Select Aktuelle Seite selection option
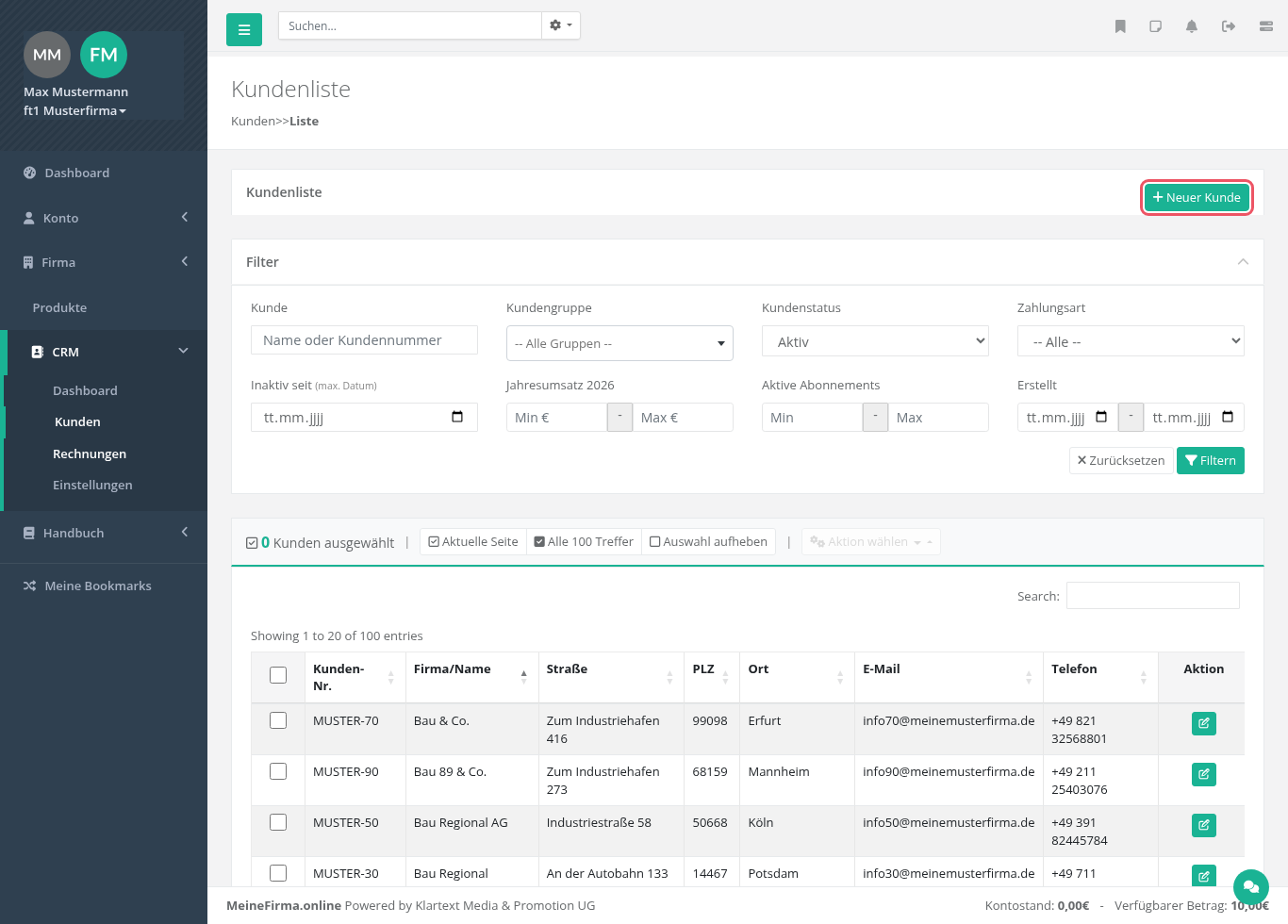 pos(473,542)
